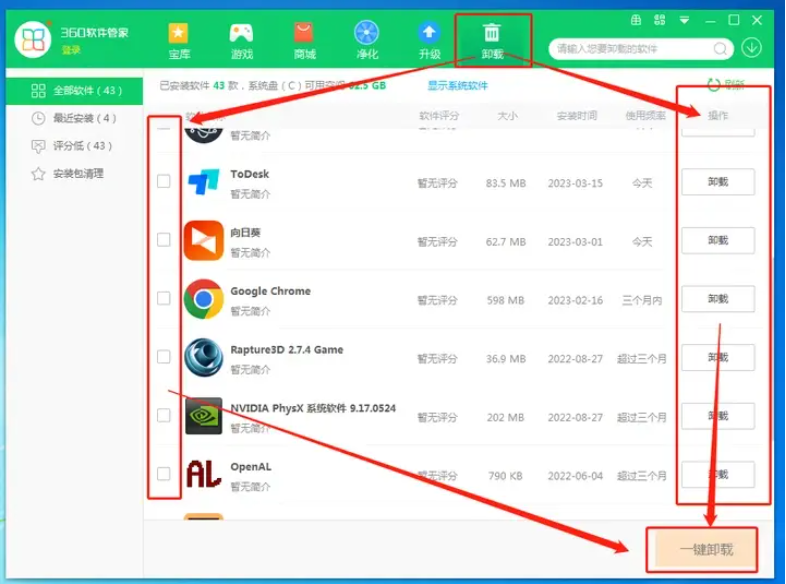Click the OpenAL application icon
Image resolution: width=786 pixels, height=584 pixels.
[204, 474]
